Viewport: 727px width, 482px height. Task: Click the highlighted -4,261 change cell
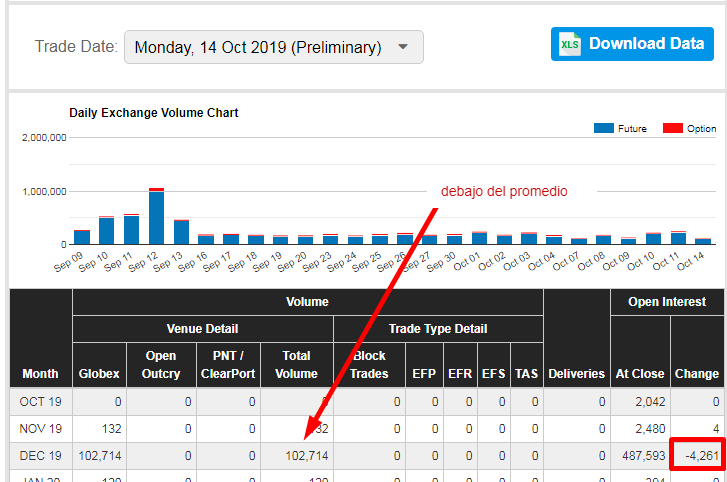click(696, 455)
